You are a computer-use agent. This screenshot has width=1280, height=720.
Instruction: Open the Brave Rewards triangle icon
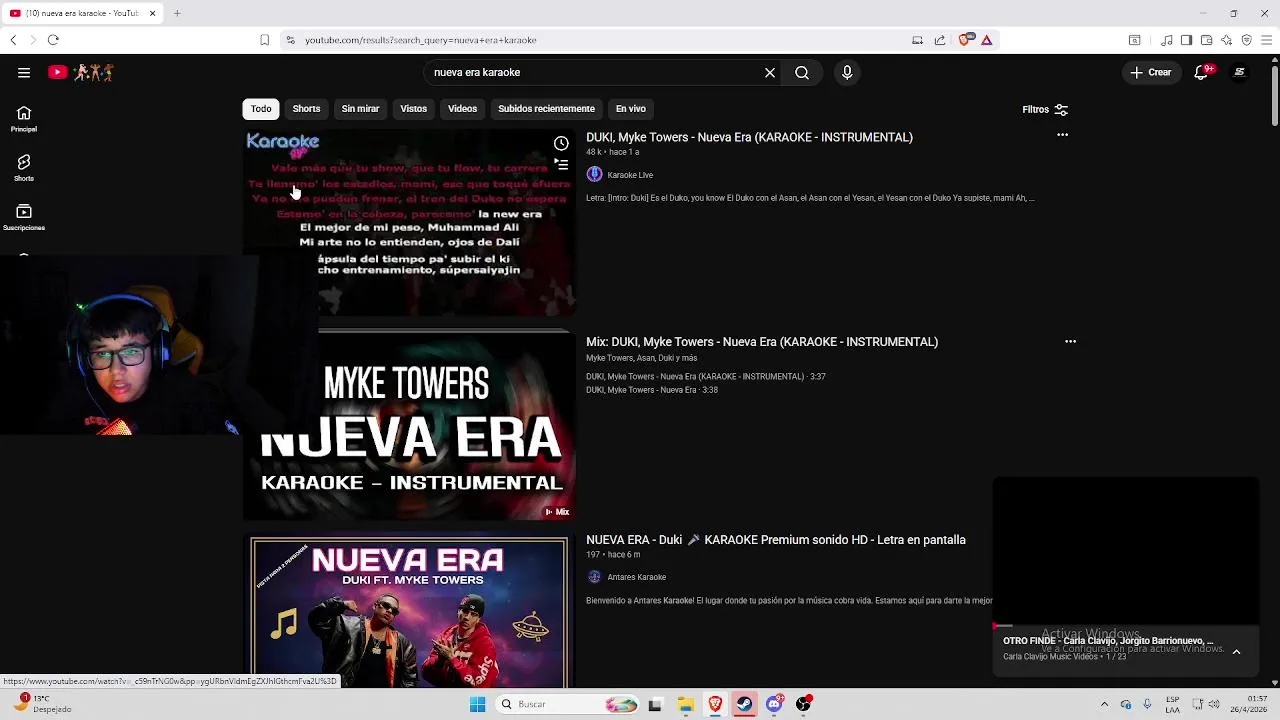tap(987, 40)
